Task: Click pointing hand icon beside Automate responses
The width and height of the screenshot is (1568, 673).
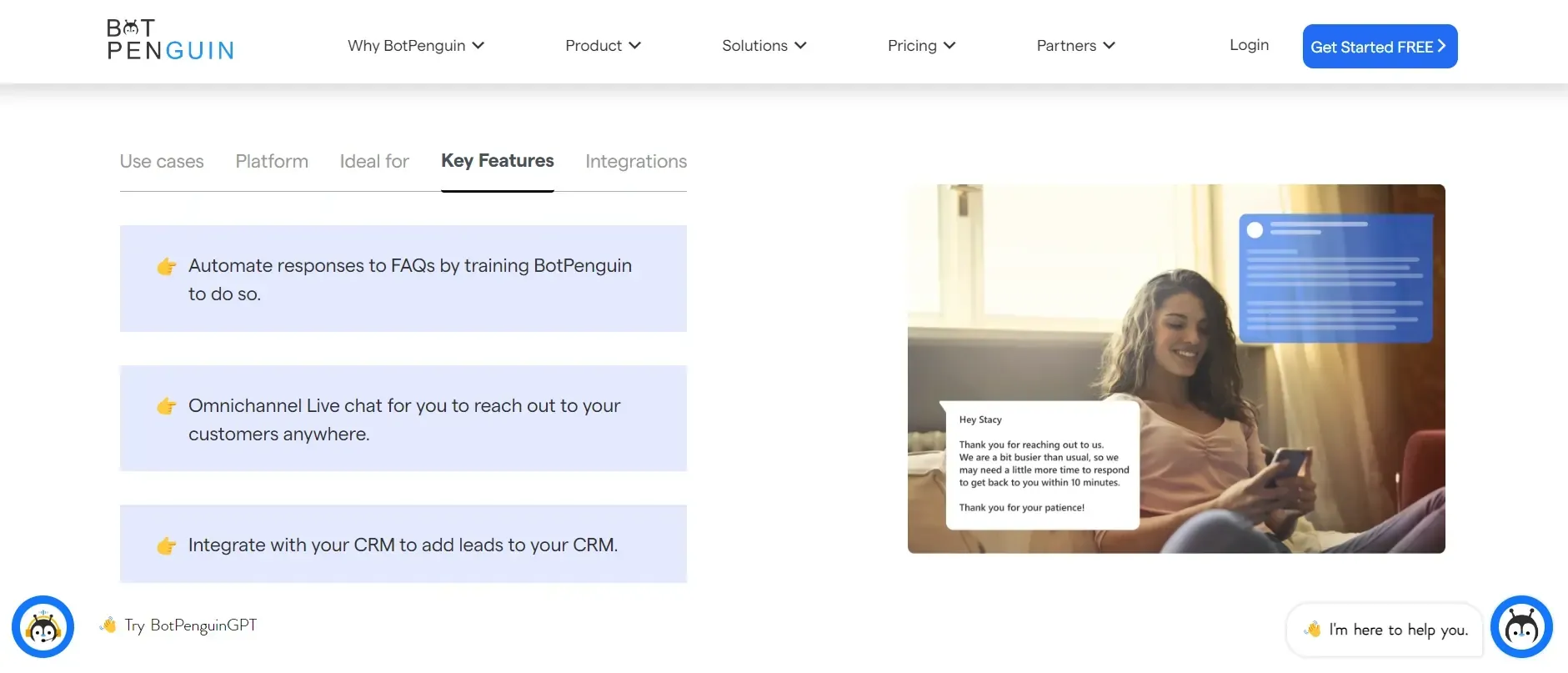Action: point(167,266)
